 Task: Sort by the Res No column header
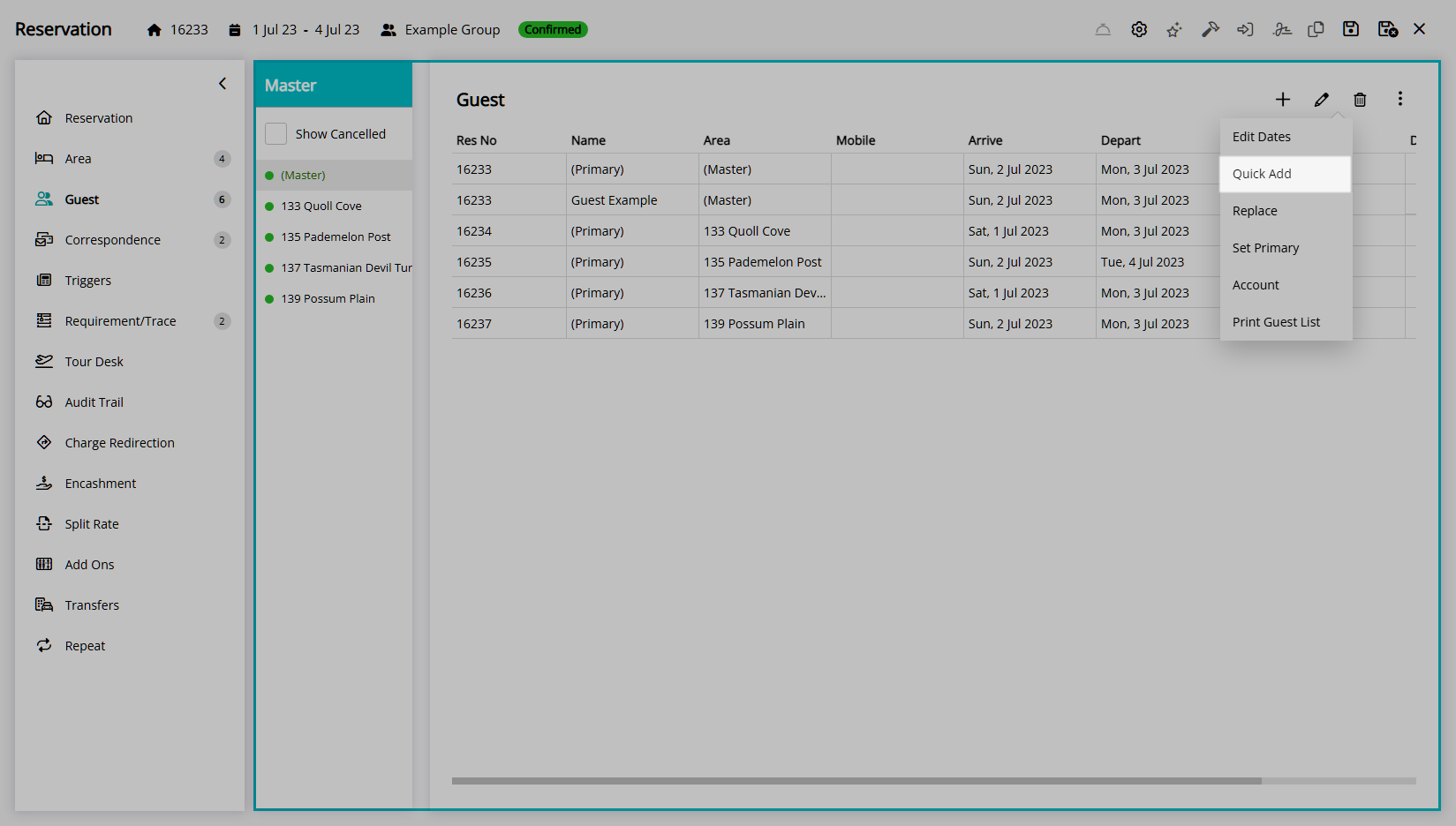(477, 140)
